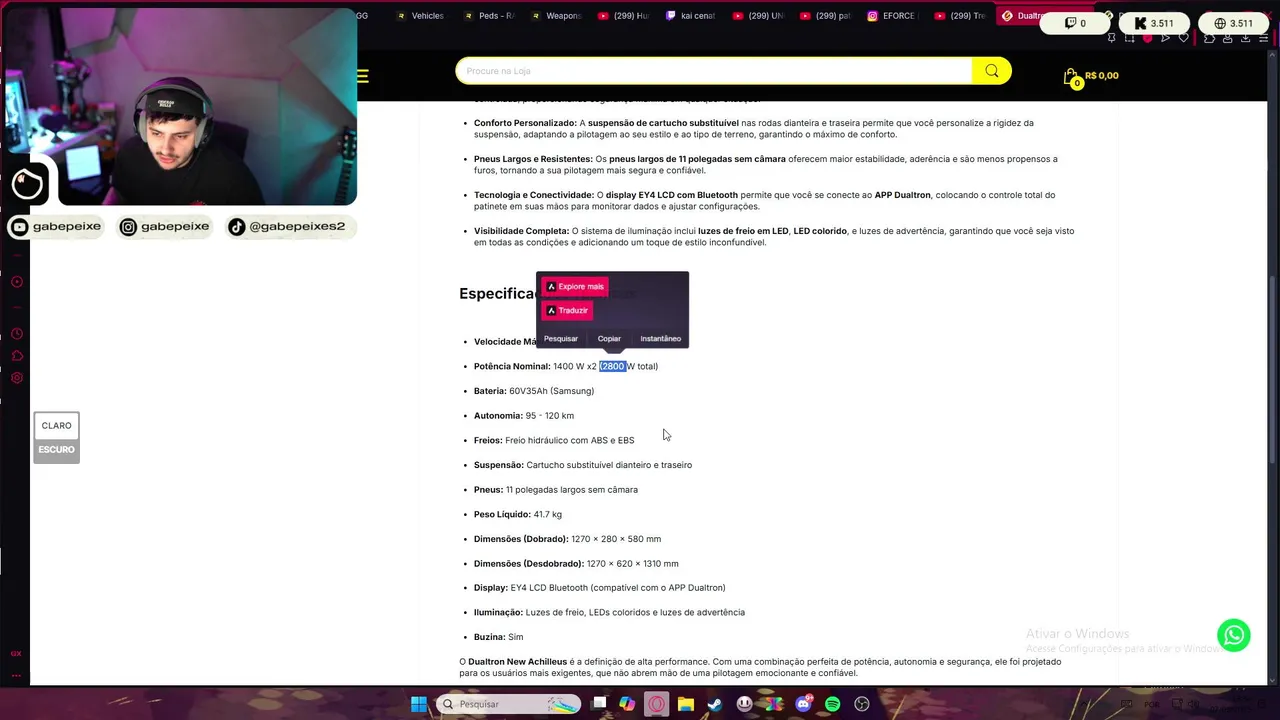Open Discord from the taskbar
Image resolution: width=1280 pixels, height=720 pixels.
[803, 704]
